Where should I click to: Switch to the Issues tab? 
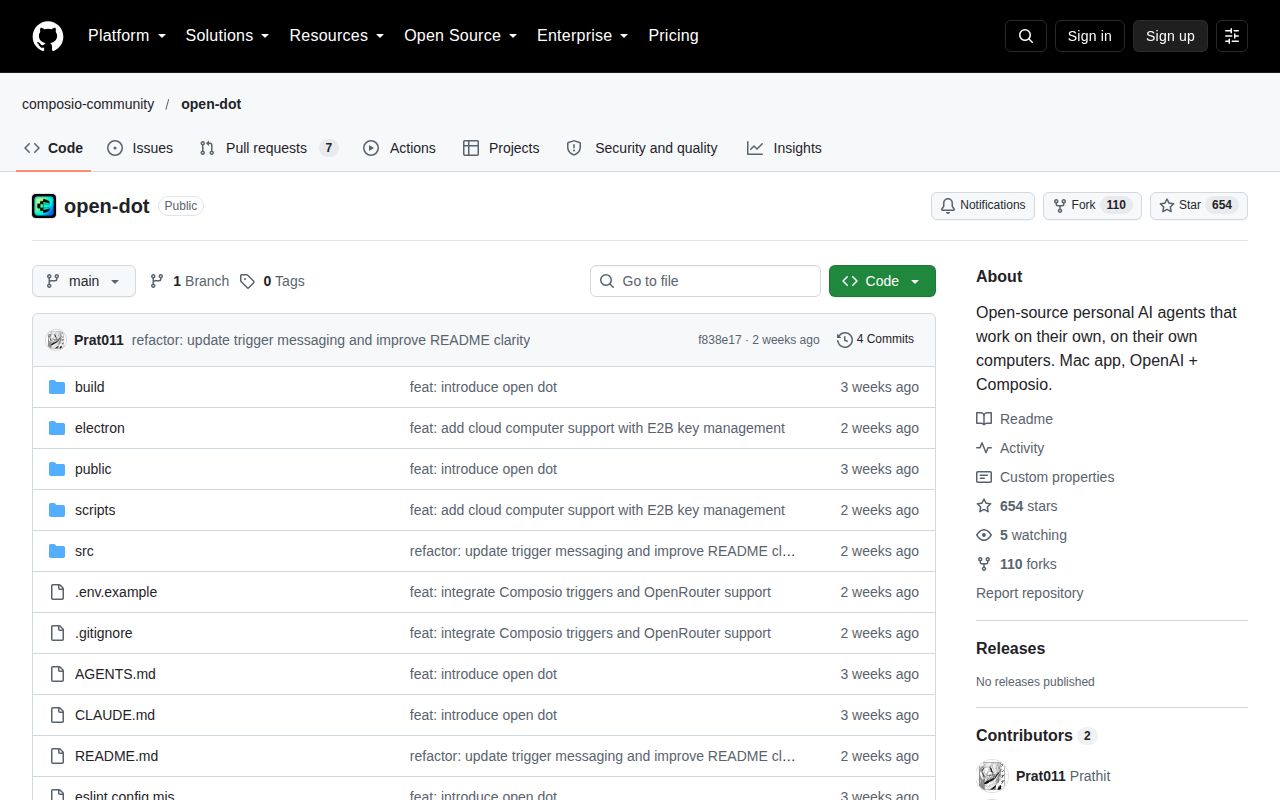[x=140, y=148]
